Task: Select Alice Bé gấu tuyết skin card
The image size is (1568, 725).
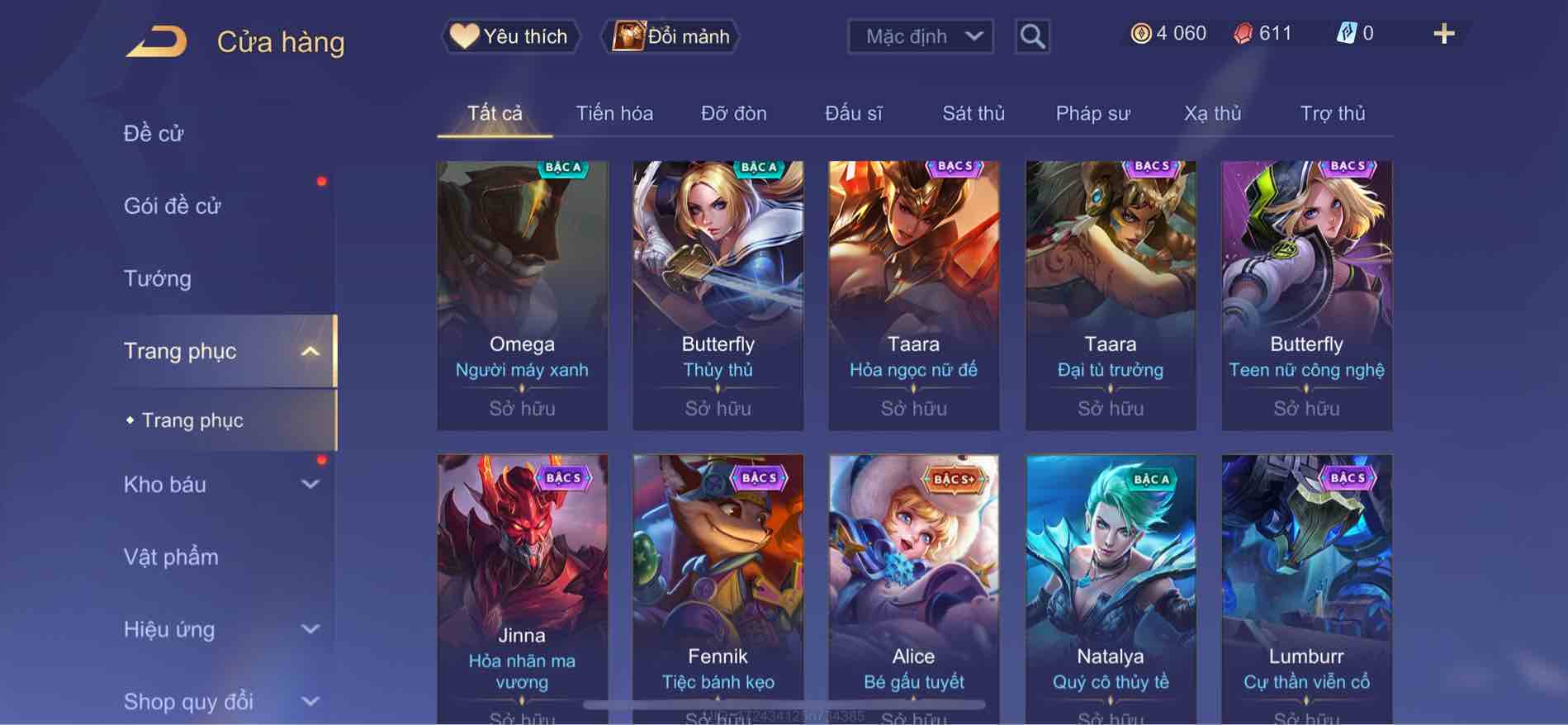Action: coord(913,590)
